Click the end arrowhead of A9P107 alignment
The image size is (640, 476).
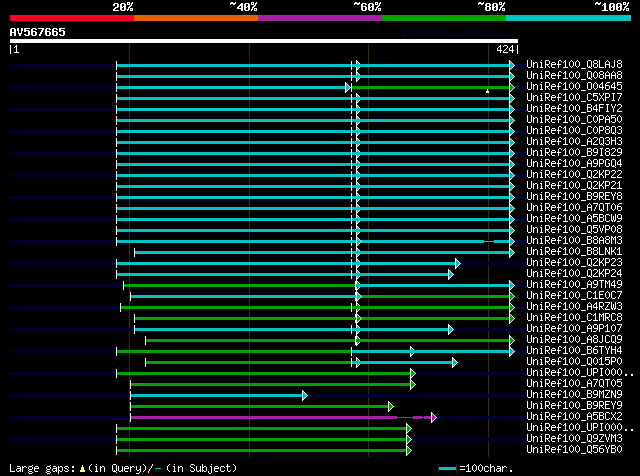451,329
